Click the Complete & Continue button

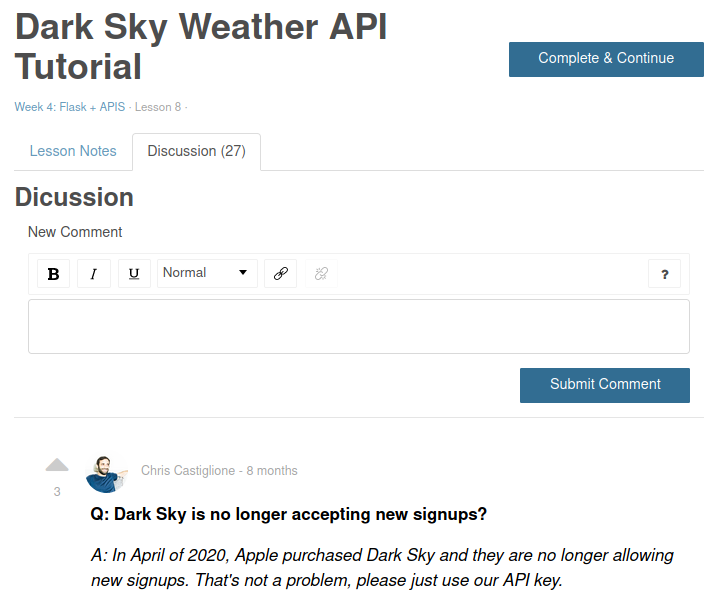click(x=606, y=59)
